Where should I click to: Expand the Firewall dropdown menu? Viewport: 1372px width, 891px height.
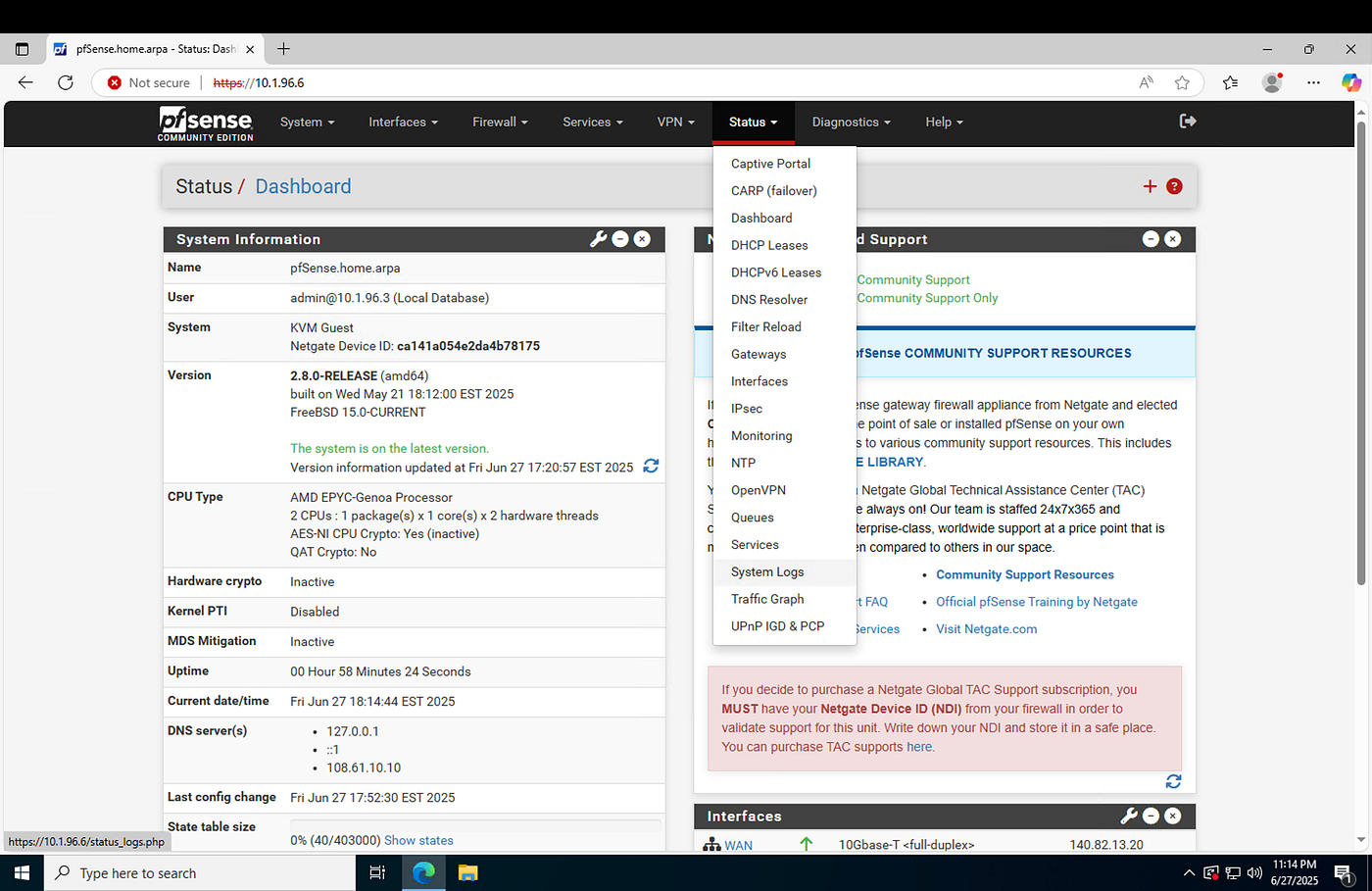500,122
